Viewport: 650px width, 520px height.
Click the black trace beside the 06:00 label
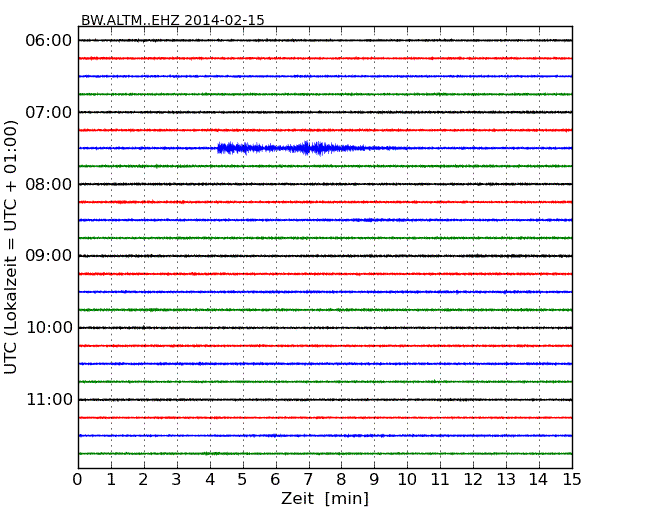point(325,41)
